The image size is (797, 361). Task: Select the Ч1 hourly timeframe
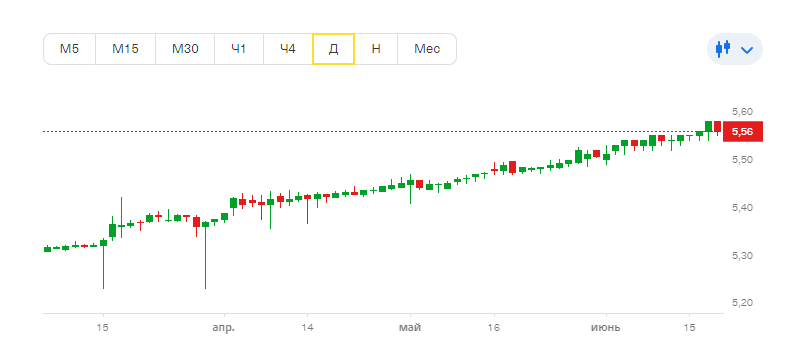point(239,49)
